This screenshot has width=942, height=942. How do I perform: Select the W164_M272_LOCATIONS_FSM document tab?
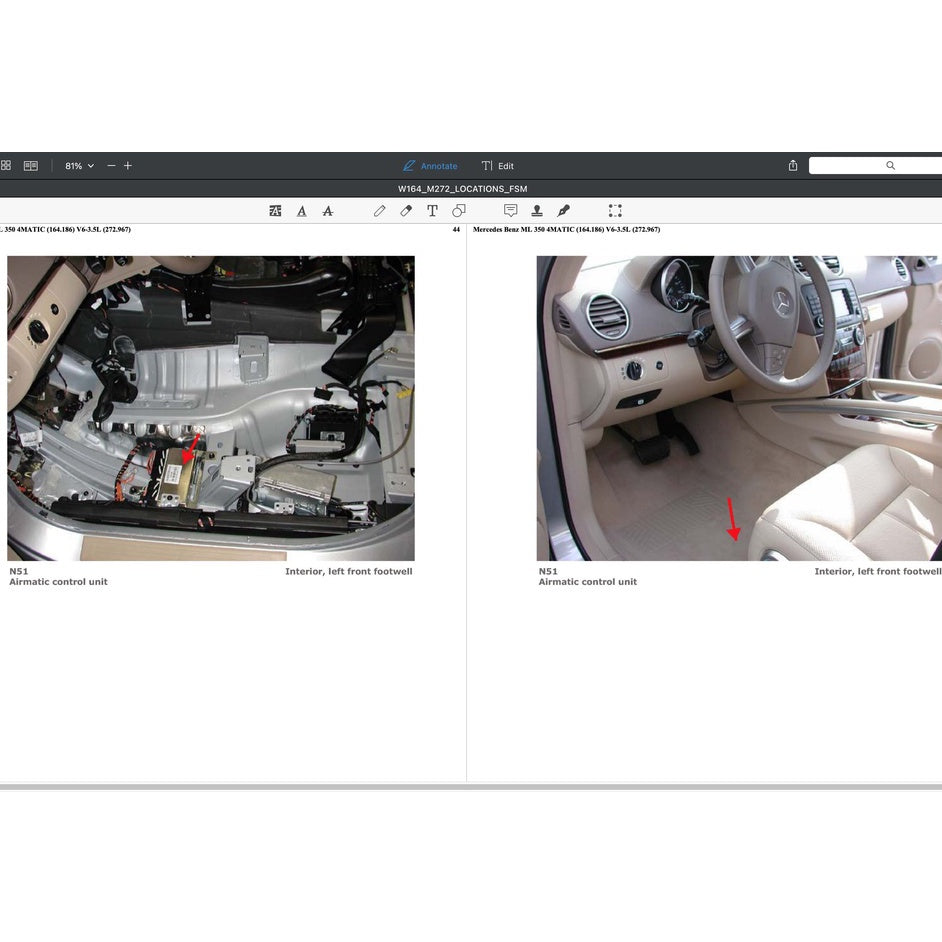462,188
